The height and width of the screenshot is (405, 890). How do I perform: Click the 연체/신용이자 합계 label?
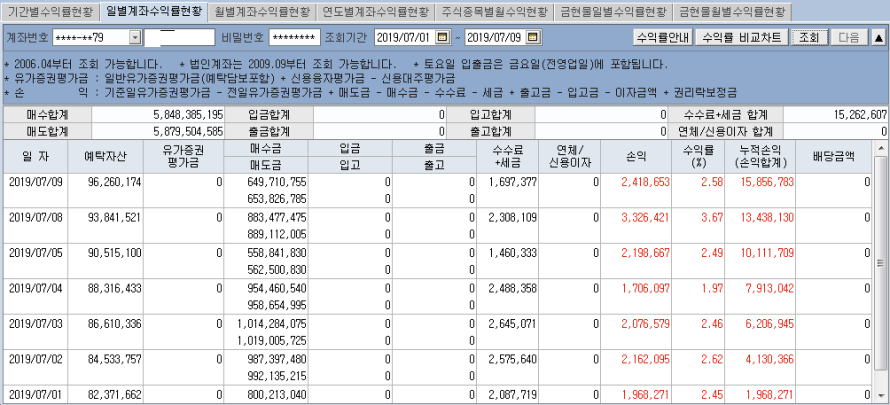[x=725, y=132]
